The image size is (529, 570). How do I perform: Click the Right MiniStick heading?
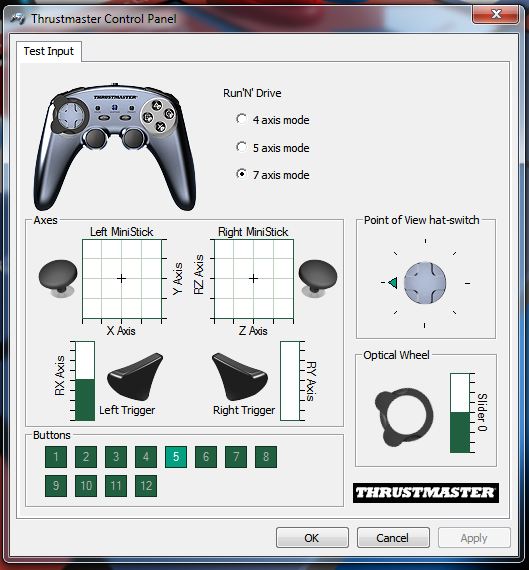point(253,232)
